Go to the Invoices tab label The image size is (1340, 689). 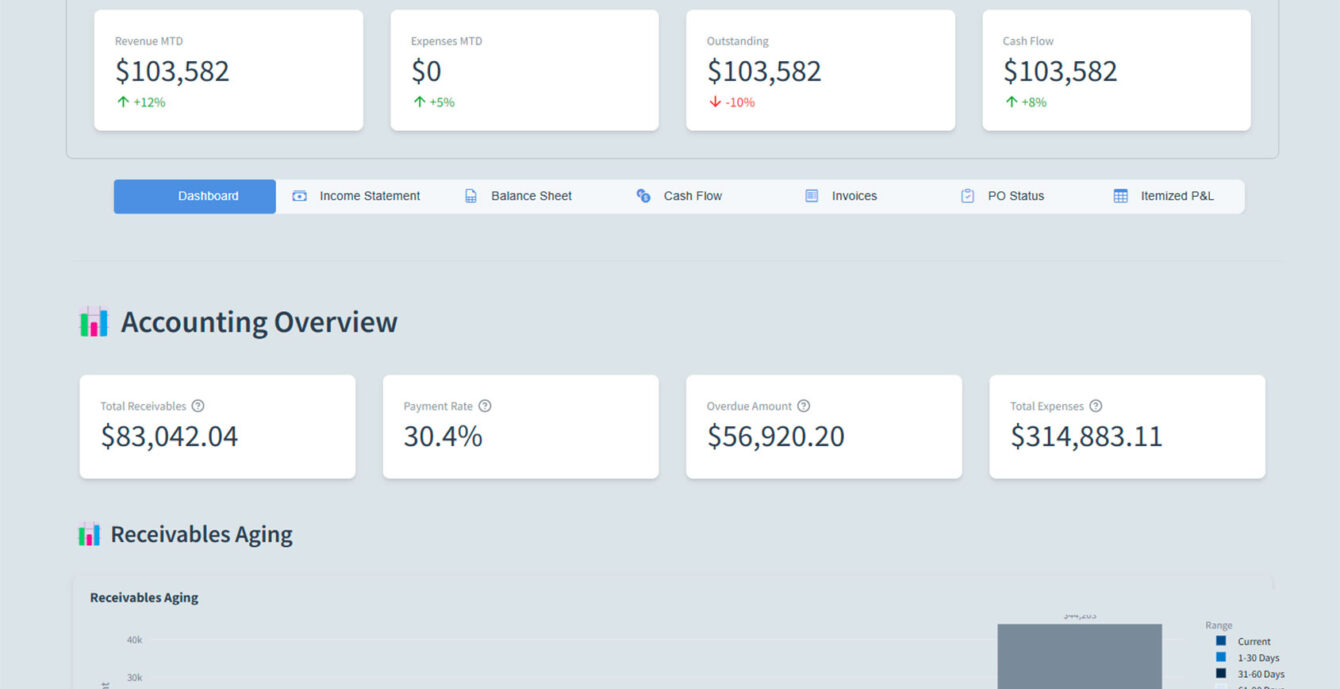pos(854,196)
